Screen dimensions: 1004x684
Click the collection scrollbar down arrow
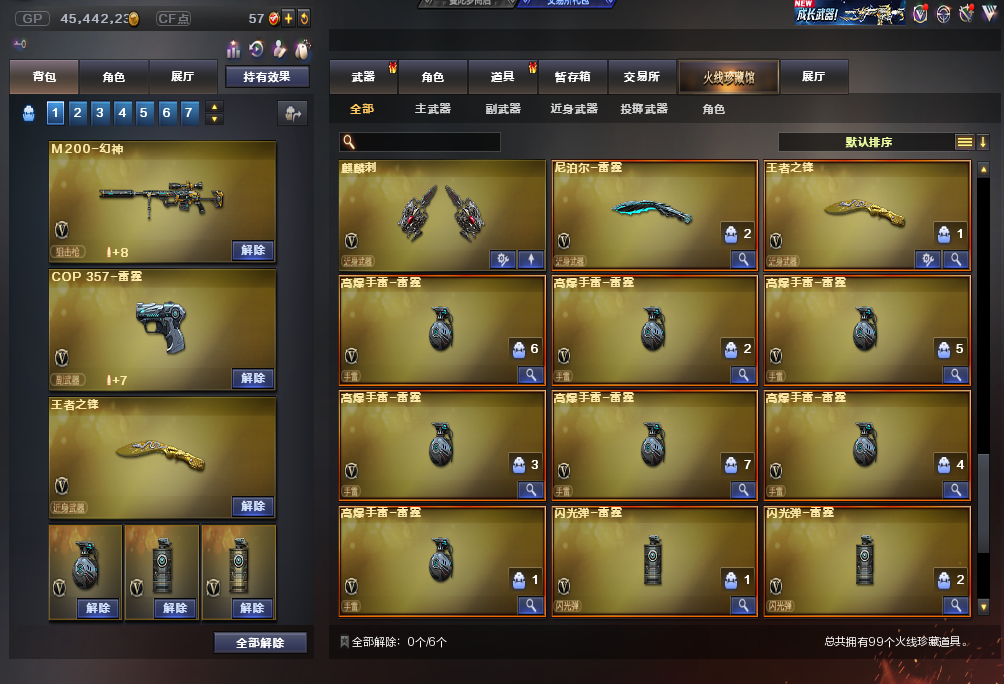coord(984,607)
